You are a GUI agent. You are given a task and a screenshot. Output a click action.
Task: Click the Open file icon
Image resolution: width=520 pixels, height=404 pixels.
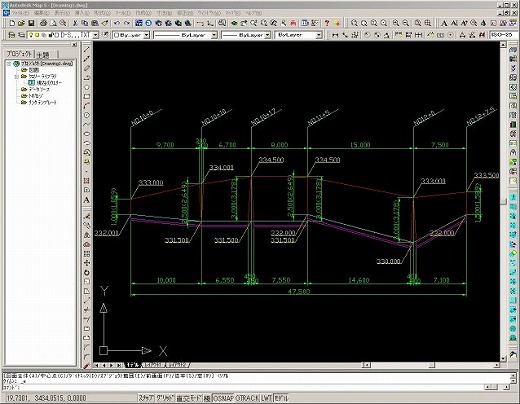(x=21, y=23)
